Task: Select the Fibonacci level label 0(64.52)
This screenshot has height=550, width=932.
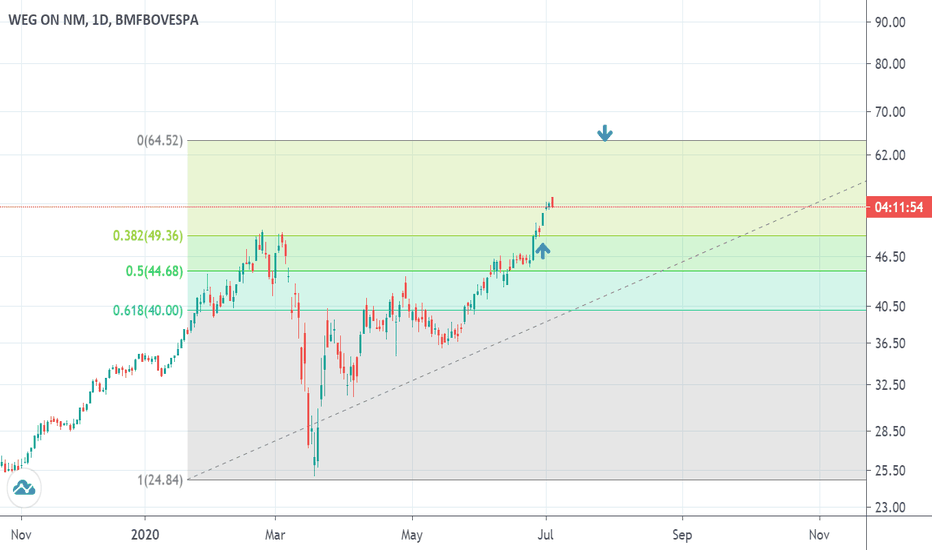Action: (x=160, y=141)
